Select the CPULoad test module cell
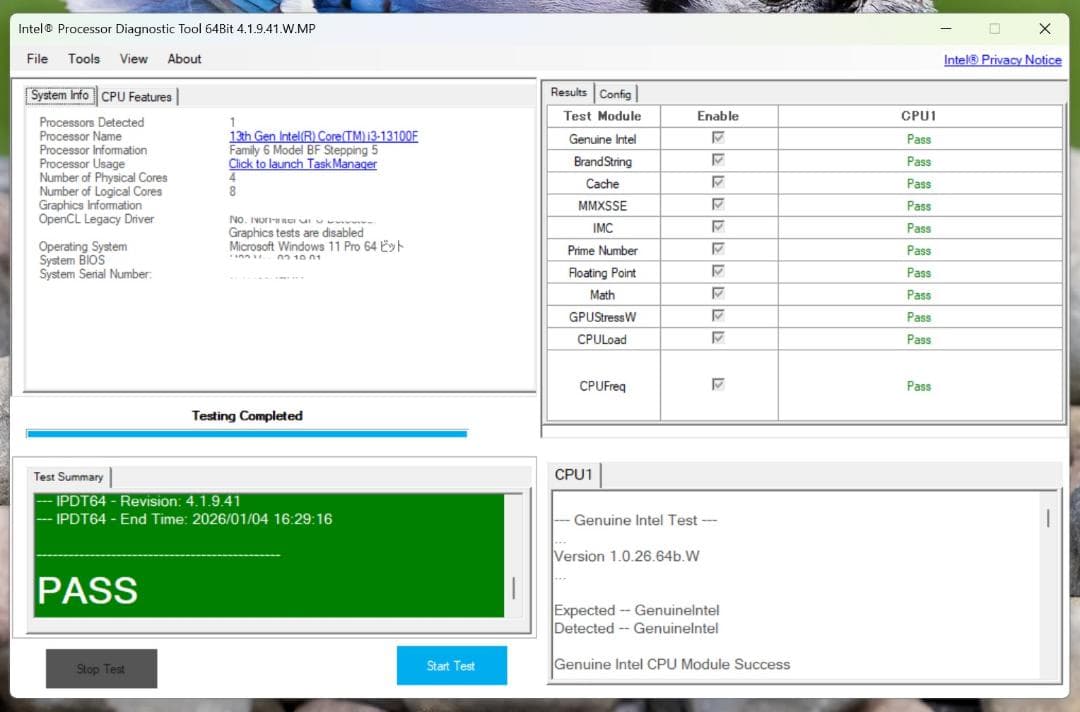Screen dimensions: 1080x712 [x=603, y=339]
